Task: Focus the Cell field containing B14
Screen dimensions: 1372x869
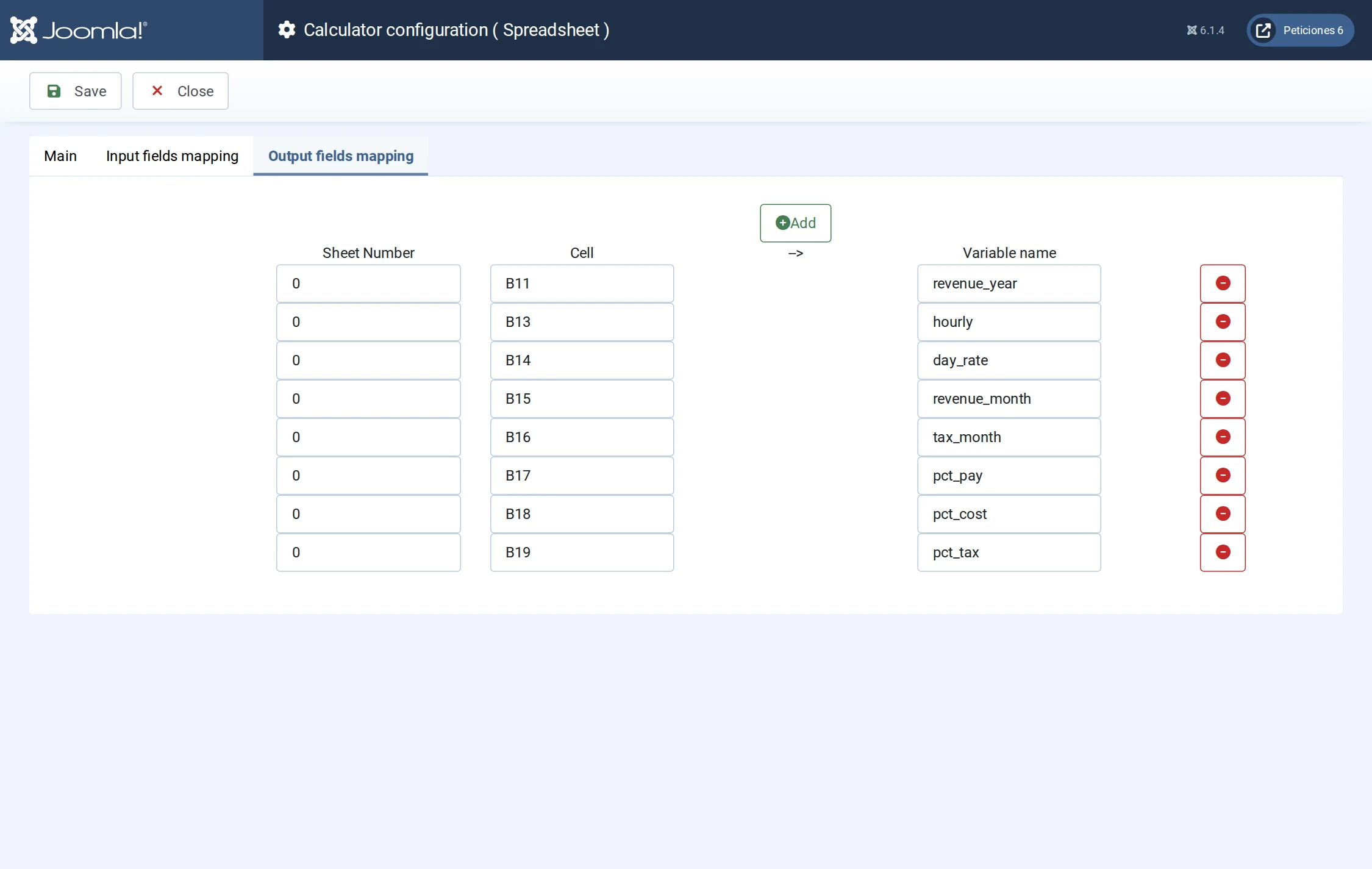Action: pyautogui.click(x=582, y=360)
